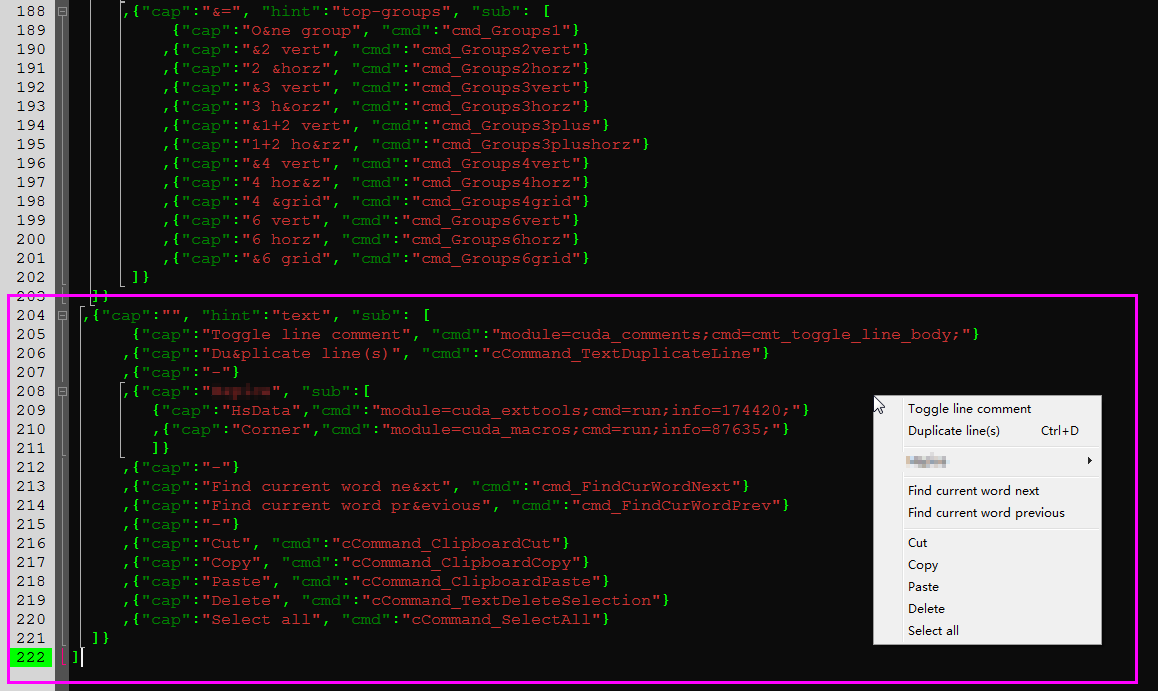Click line number 216 in the gutter
Viewport: 1158px width, 691px height.
coord(30,544)
